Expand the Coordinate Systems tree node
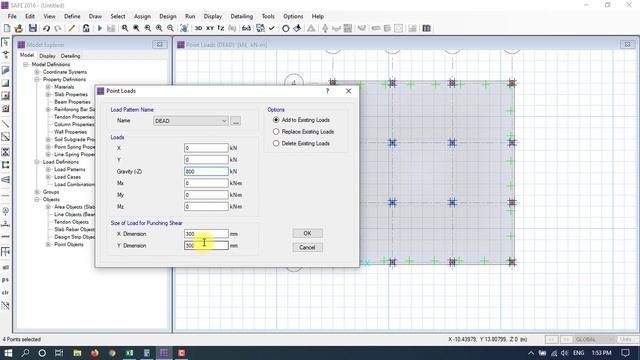Image resolution: width=640 pixels, height=360 pixels. pyautogui.click(x=37, y=72)
